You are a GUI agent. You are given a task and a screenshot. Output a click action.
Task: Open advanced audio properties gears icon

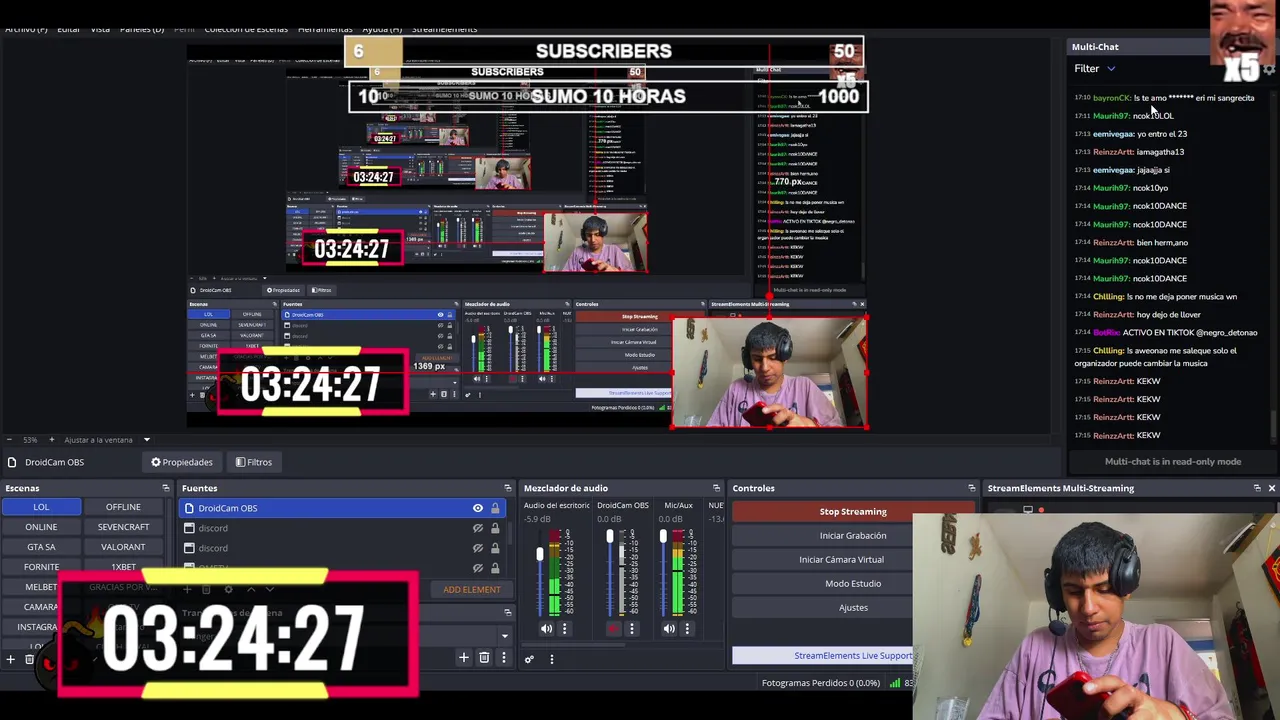click(529, 659)
